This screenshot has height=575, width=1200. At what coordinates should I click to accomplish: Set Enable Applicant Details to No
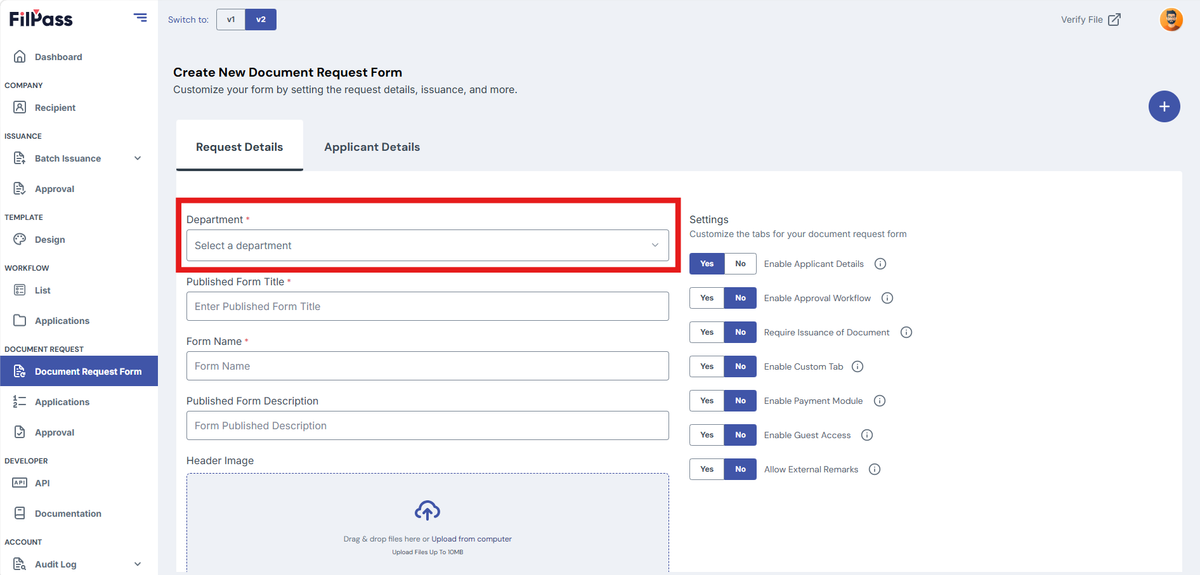740,264
